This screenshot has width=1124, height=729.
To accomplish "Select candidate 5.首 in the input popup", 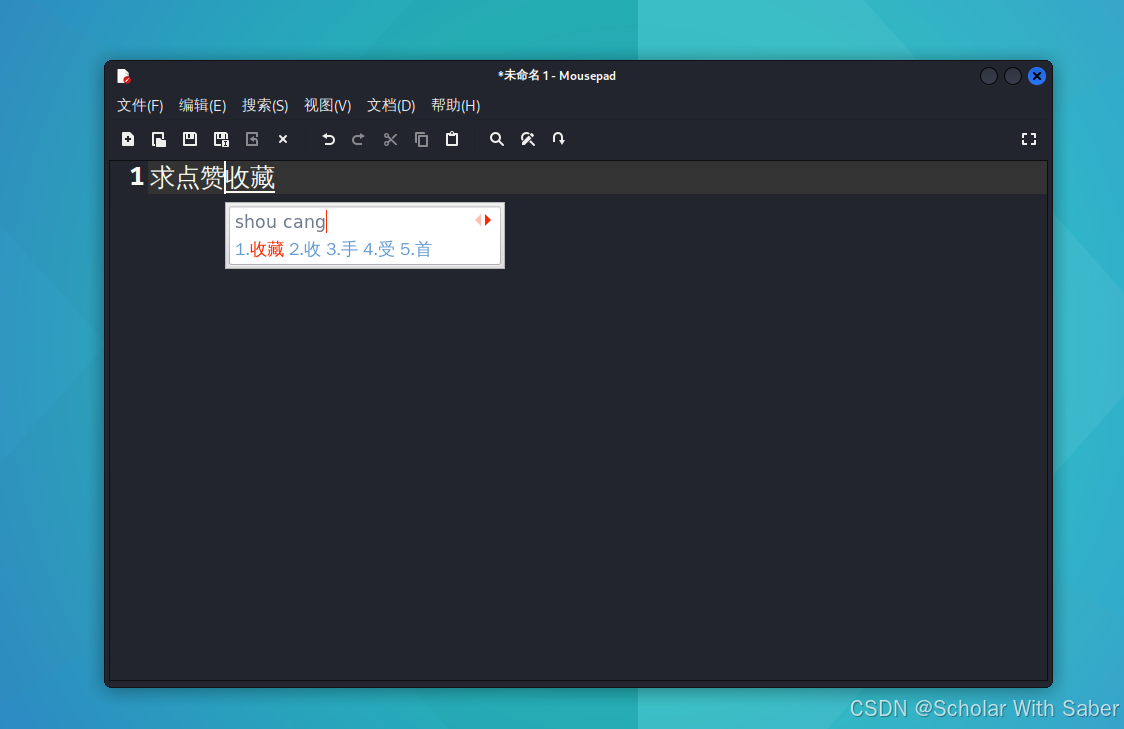I will 416,249.
